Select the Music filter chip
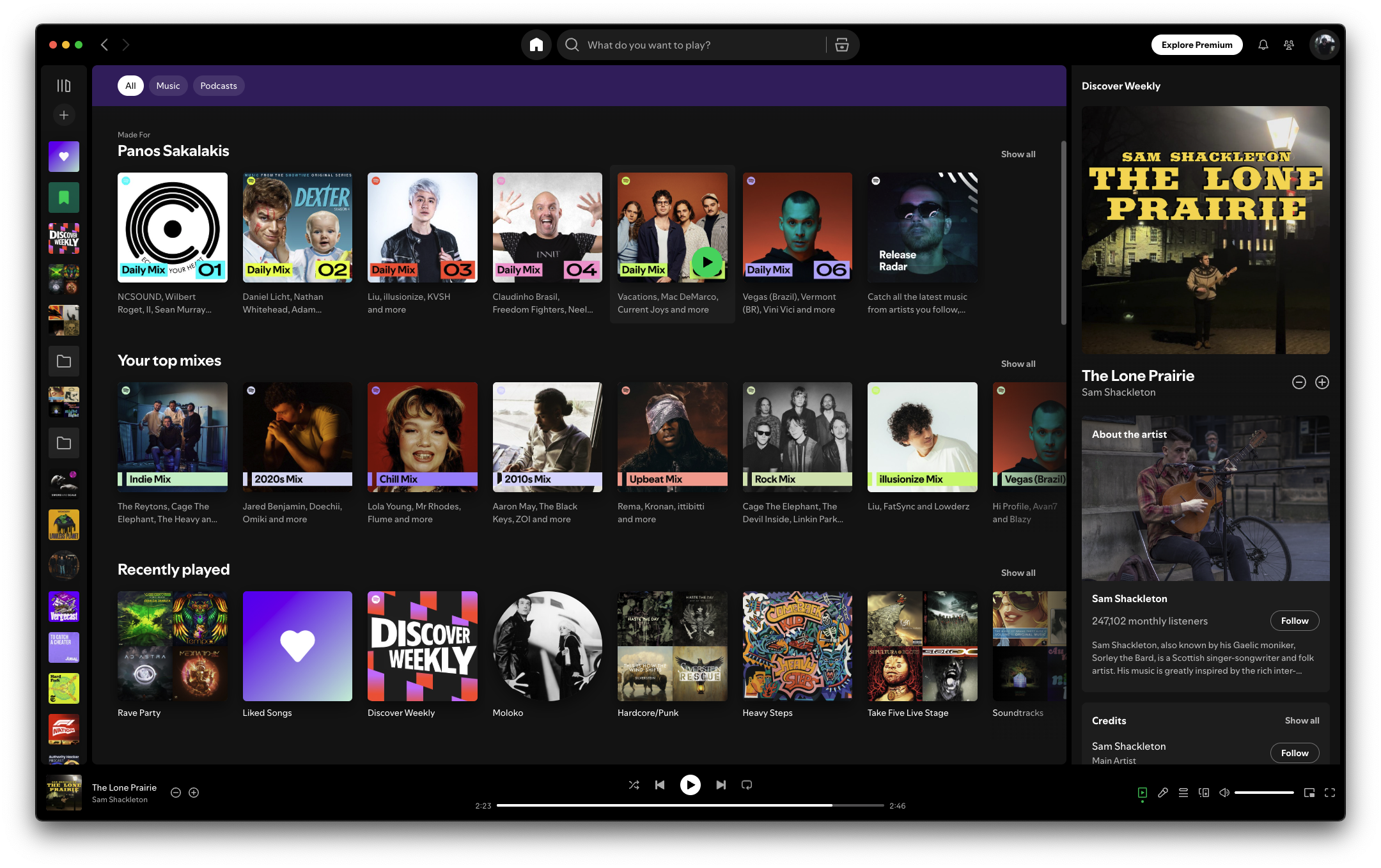Viewport: 1381px width, 868px height. (x=168, y=86)
